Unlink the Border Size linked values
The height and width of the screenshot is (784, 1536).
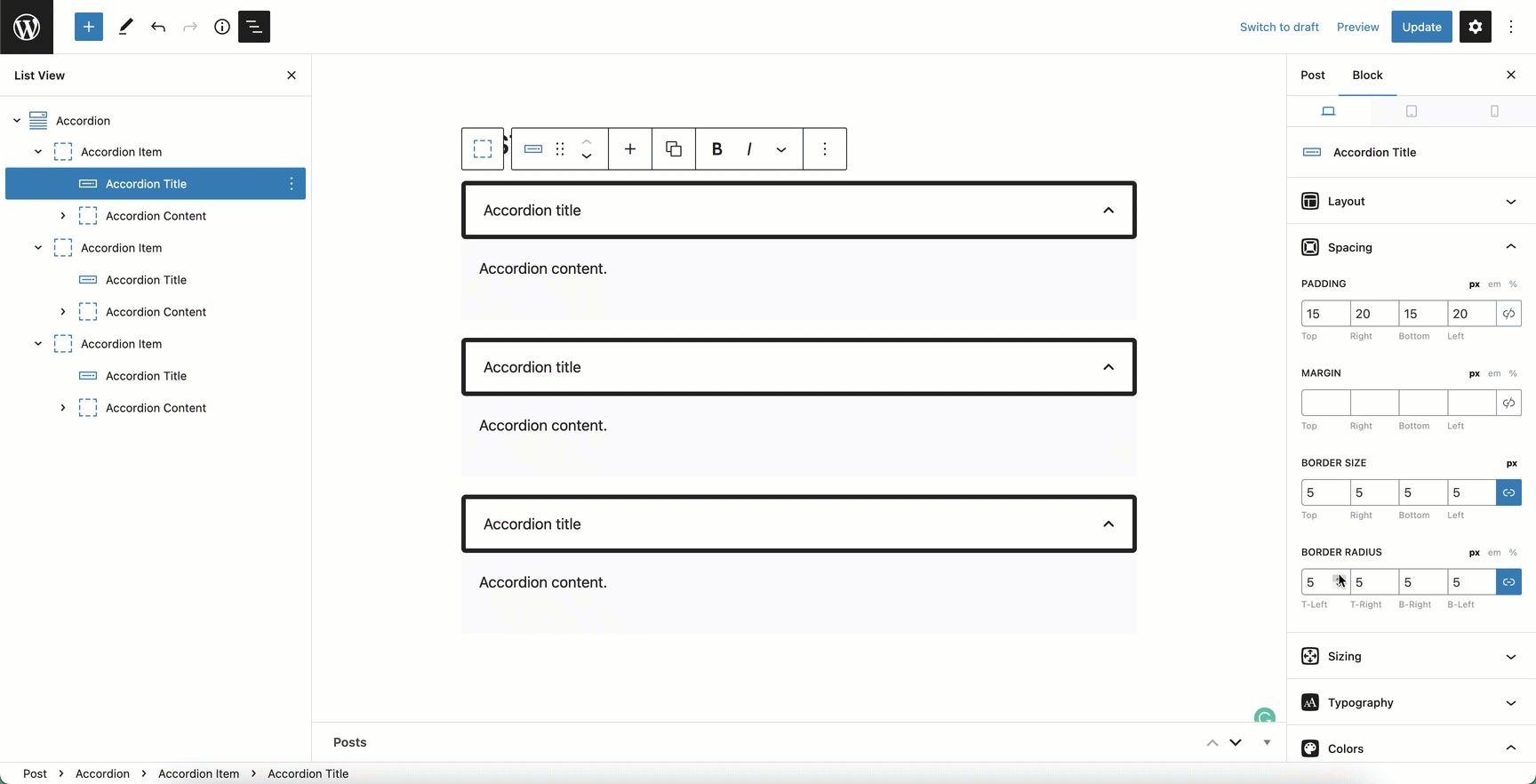coord(1508,492)
